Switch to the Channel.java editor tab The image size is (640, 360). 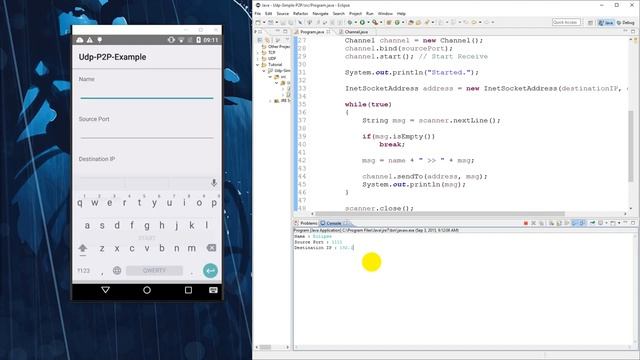tap(353, 32)
